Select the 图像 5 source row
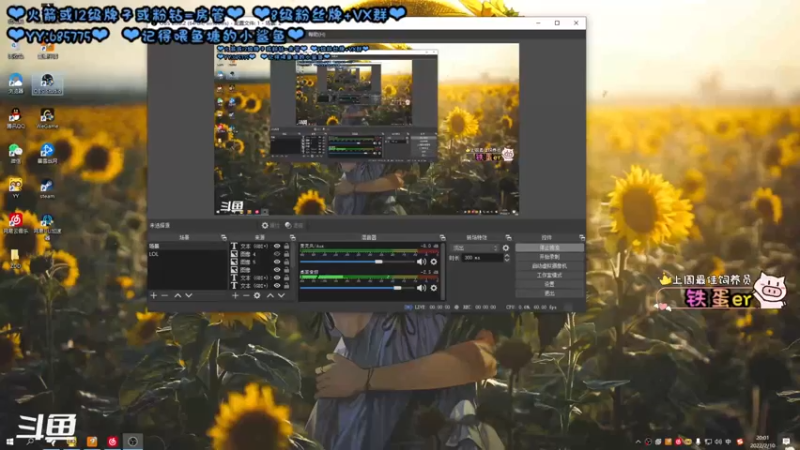Viewport: 800px width, 450px height. [261, 262]
